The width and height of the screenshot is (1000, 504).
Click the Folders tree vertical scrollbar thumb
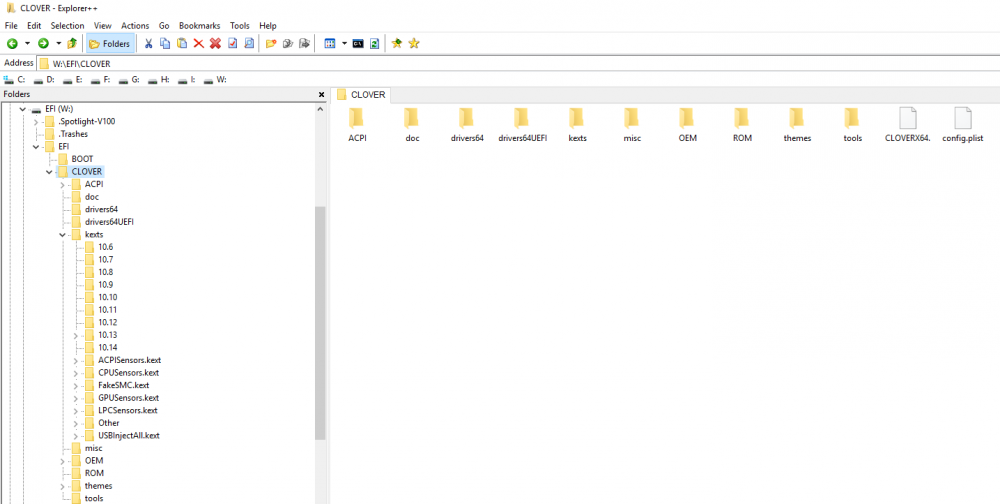320,323
